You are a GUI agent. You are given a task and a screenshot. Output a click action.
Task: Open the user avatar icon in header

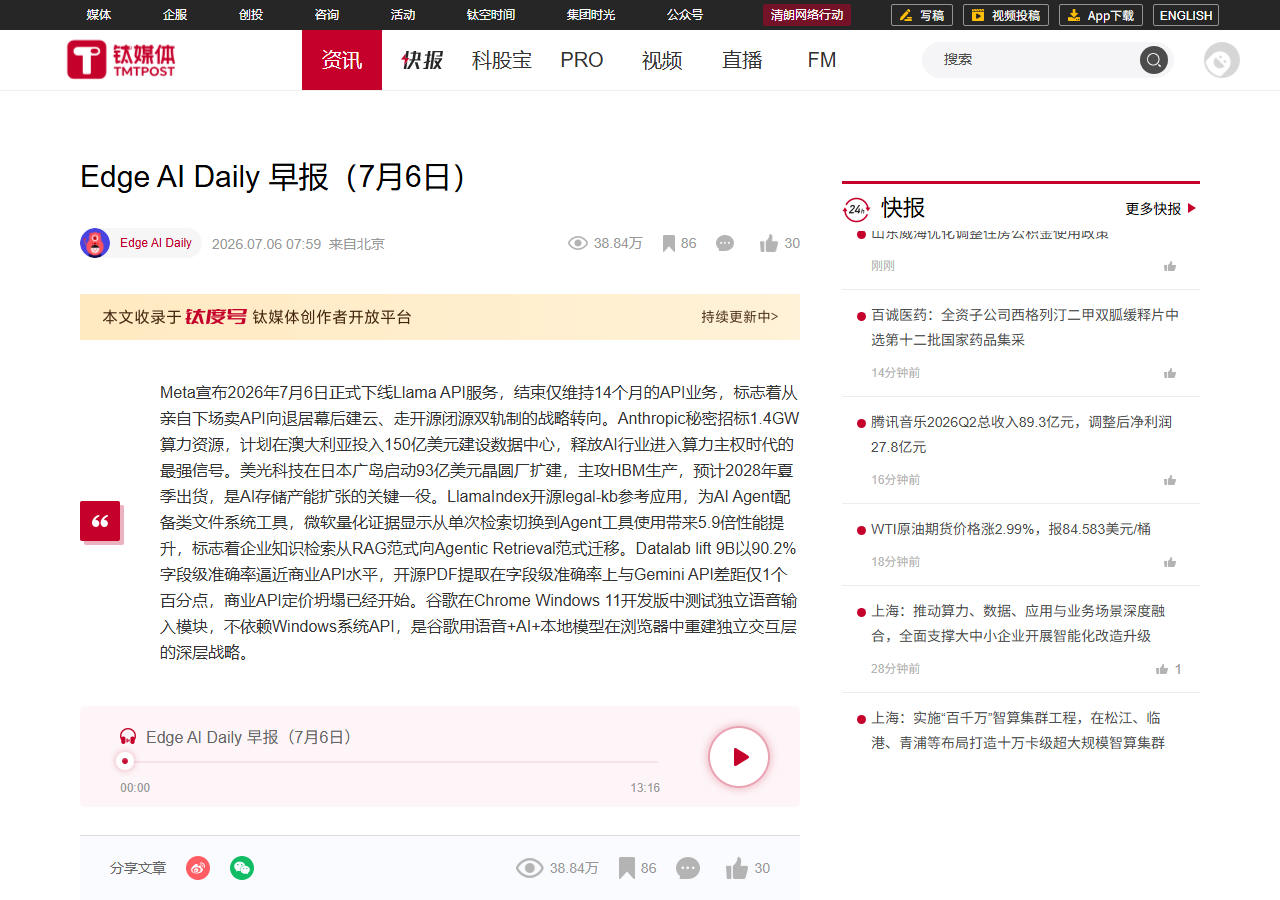[x=1222, y=60]
